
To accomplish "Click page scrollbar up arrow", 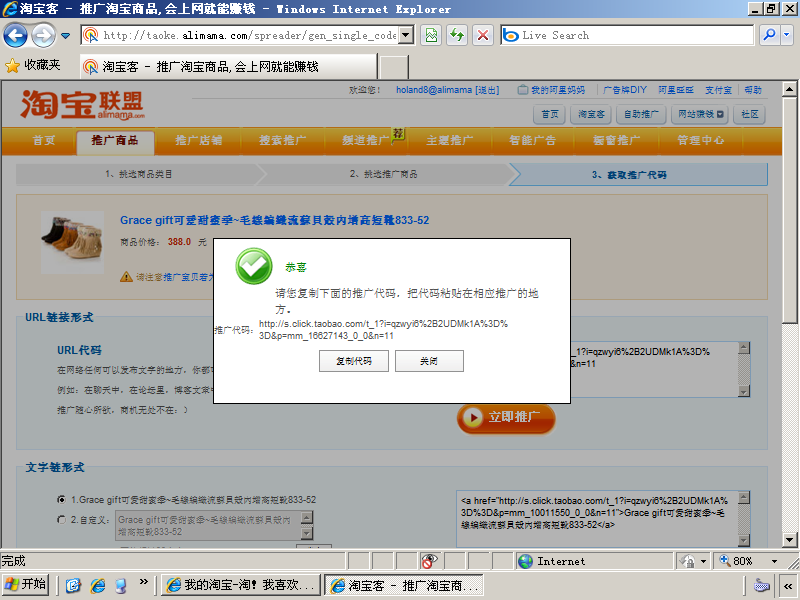I will coord(789,89).
